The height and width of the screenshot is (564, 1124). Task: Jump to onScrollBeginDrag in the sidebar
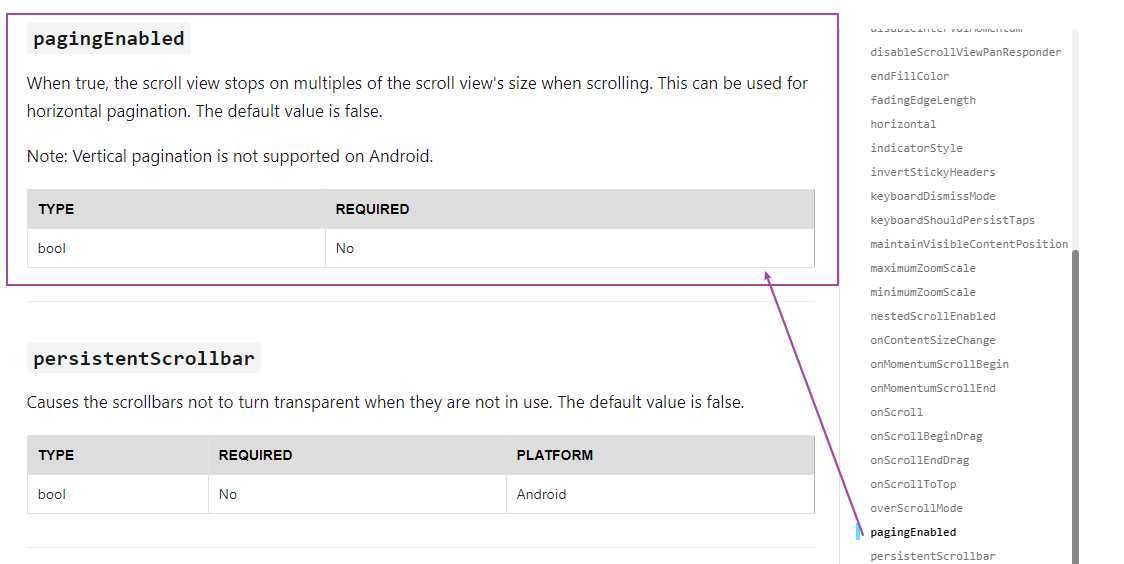(x=926, y=436)
